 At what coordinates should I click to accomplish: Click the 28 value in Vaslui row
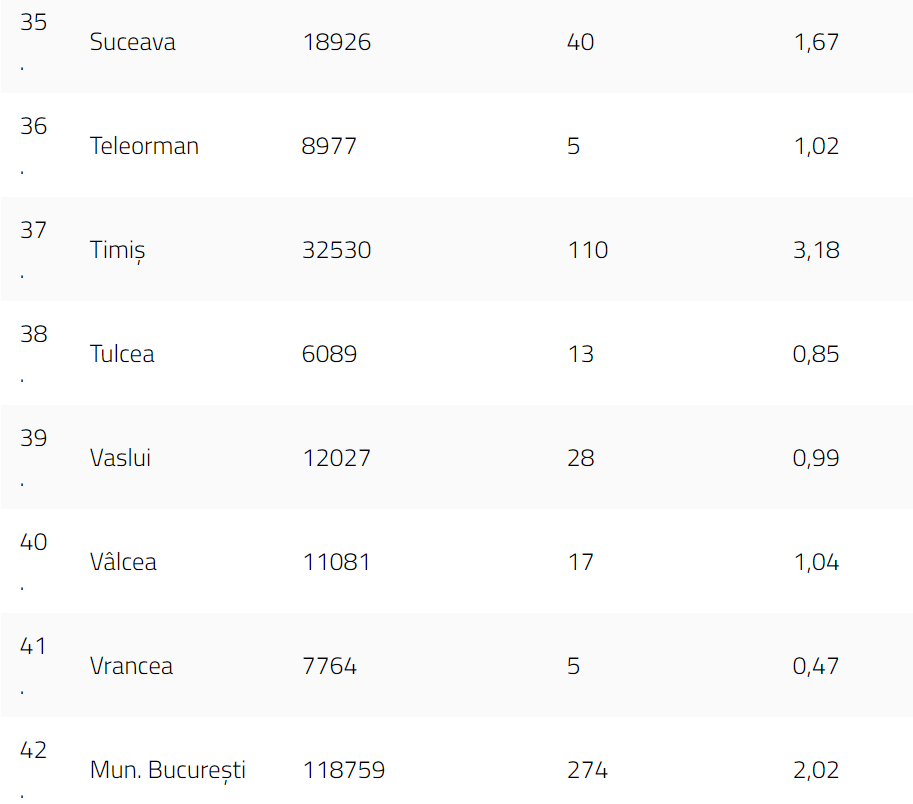(x=580, y=459)
